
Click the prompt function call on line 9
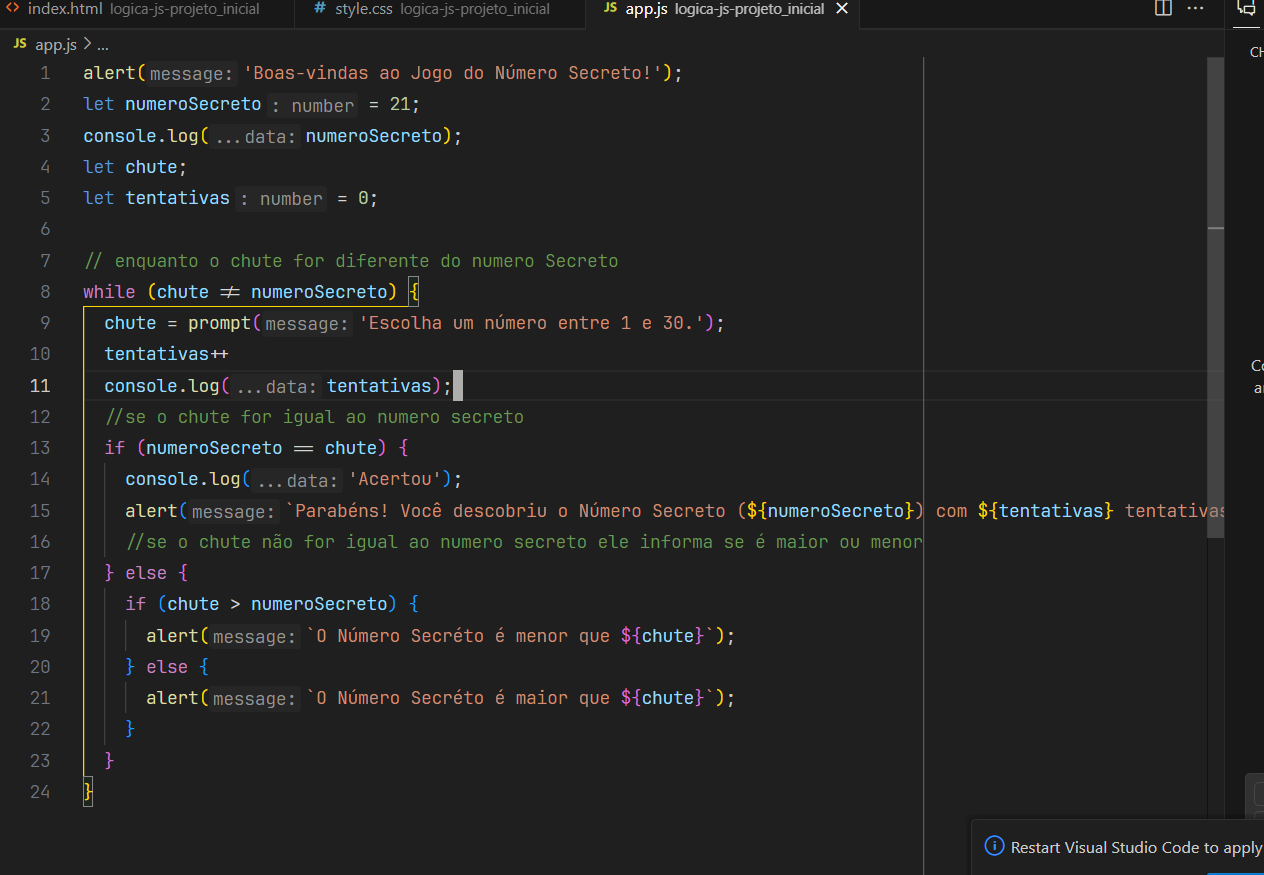(219, 323)
